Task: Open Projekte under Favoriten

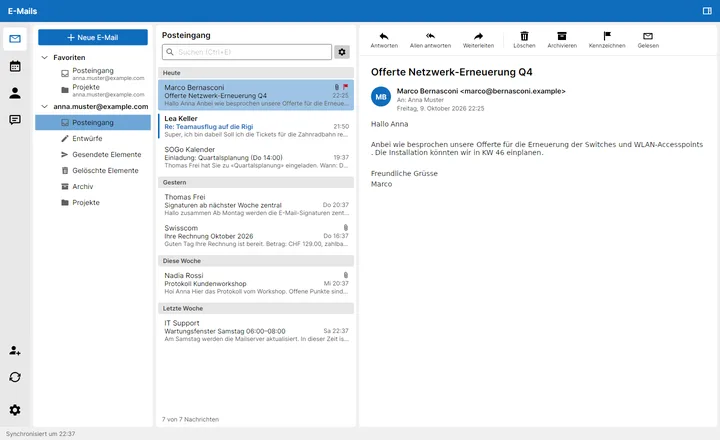Action: pyautogui.click(x=93, y=90)
